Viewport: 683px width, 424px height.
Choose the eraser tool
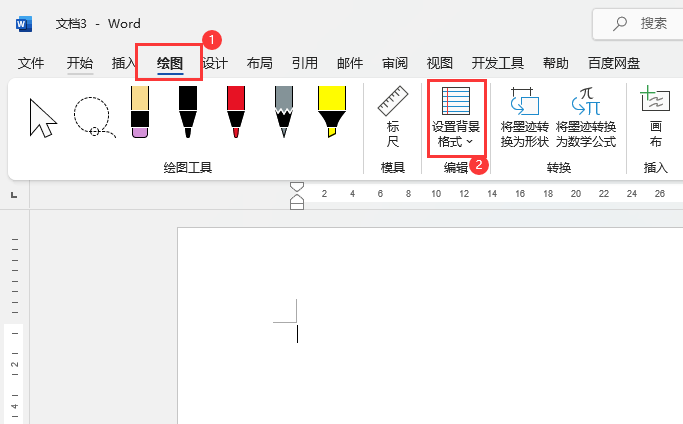[140, 112]
